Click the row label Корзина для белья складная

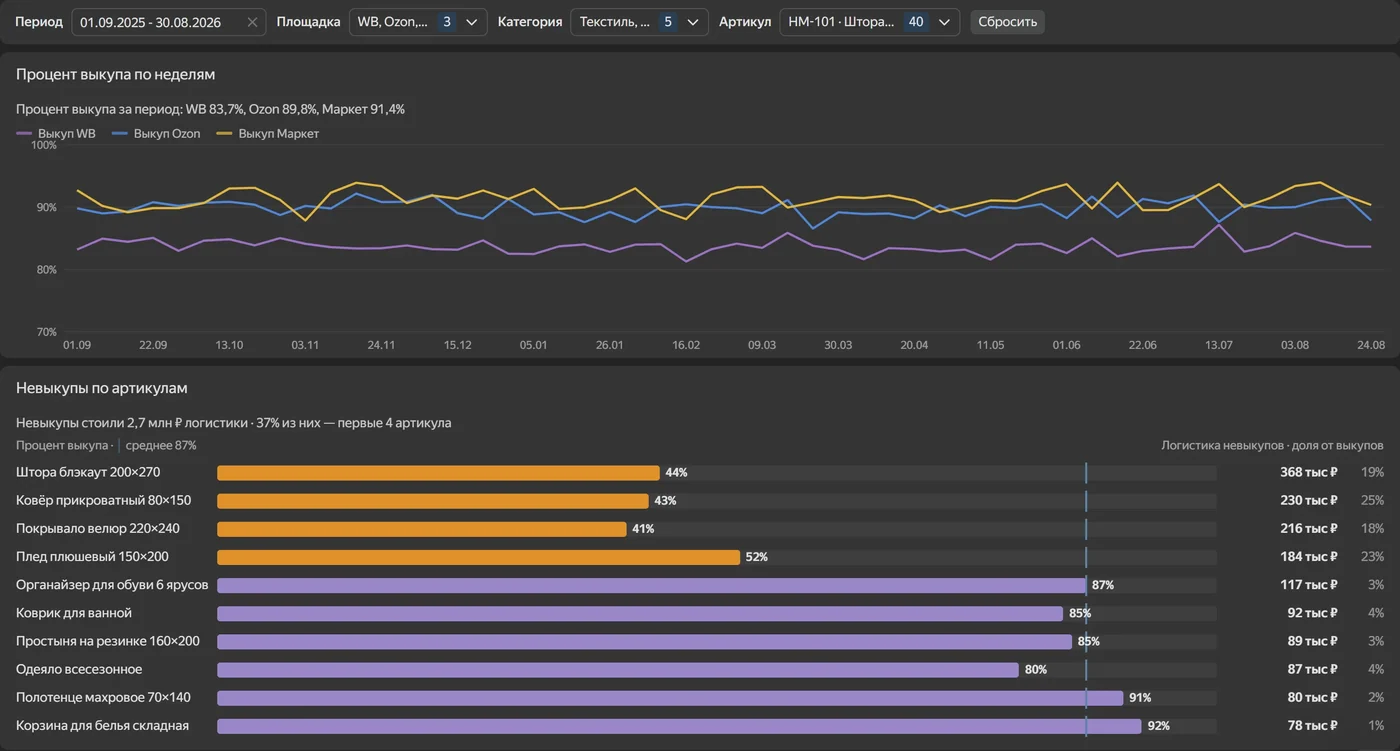point(102,726)
